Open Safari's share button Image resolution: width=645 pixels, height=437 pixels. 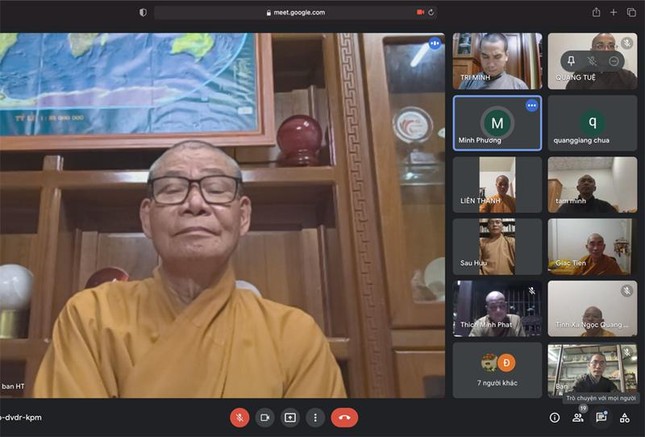point(596,12)
